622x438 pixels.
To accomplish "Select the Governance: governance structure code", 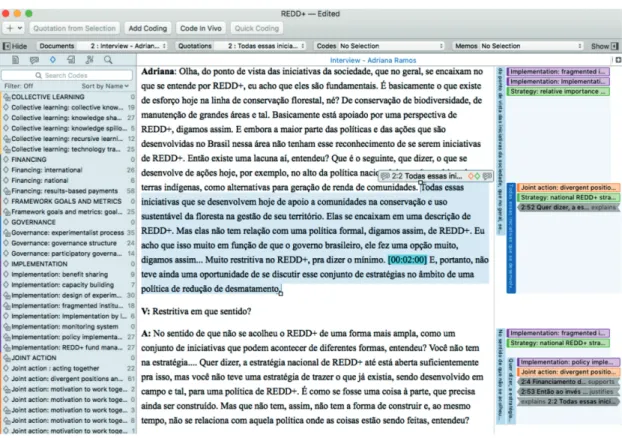I will (68, 243).
